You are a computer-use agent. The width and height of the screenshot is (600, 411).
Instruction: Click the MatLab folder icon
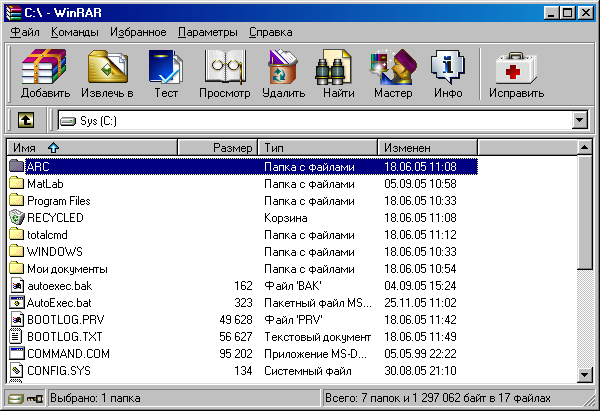16,183
